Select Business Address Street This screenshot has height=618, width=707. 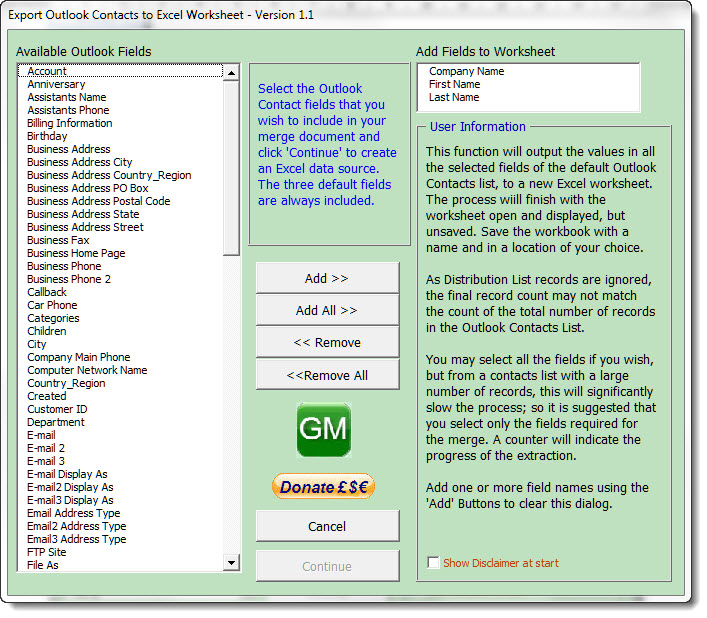(x=120, y=227)
